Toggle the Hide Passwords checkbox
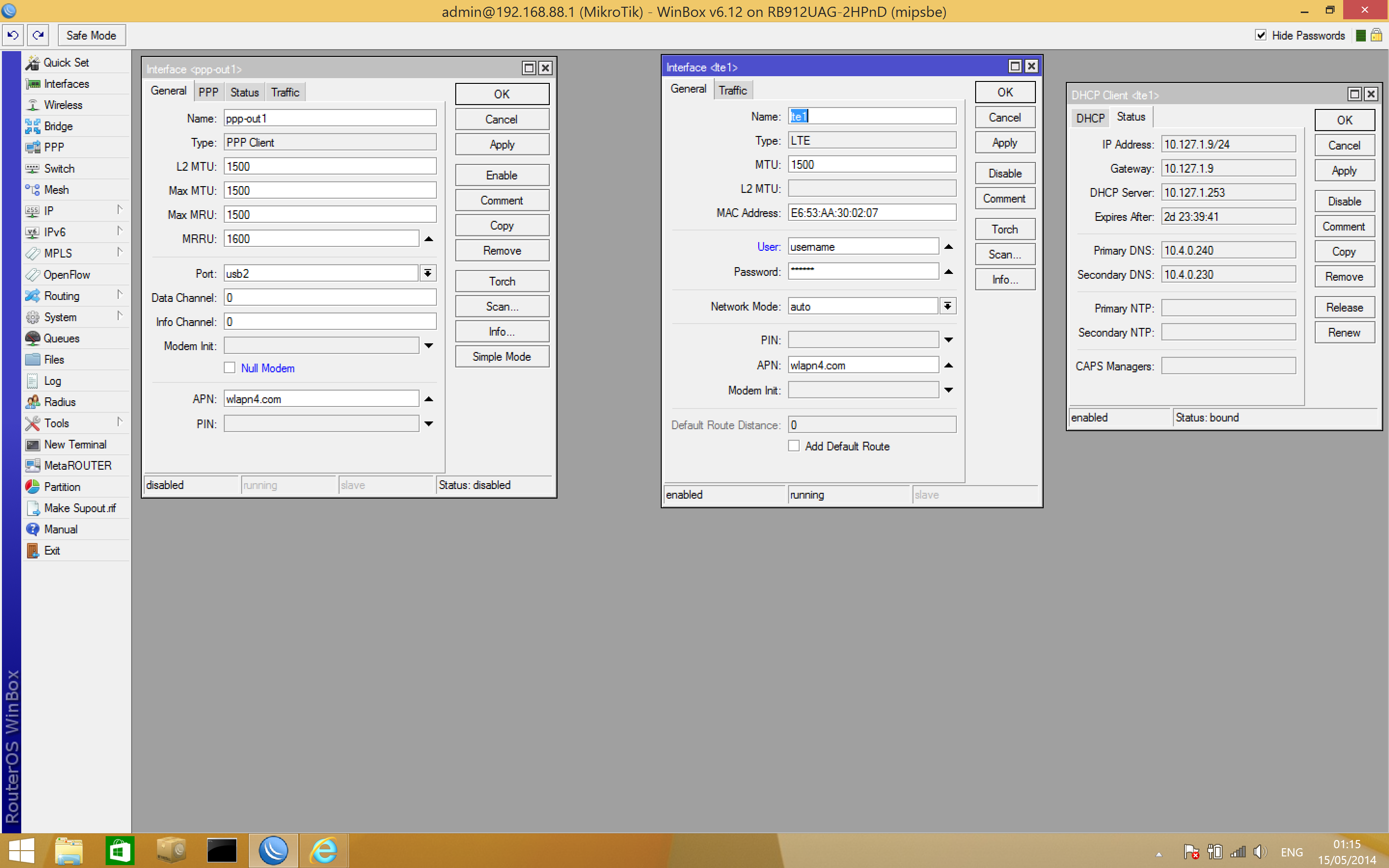Viewport: 1389px width, 868px height. 1261,35
